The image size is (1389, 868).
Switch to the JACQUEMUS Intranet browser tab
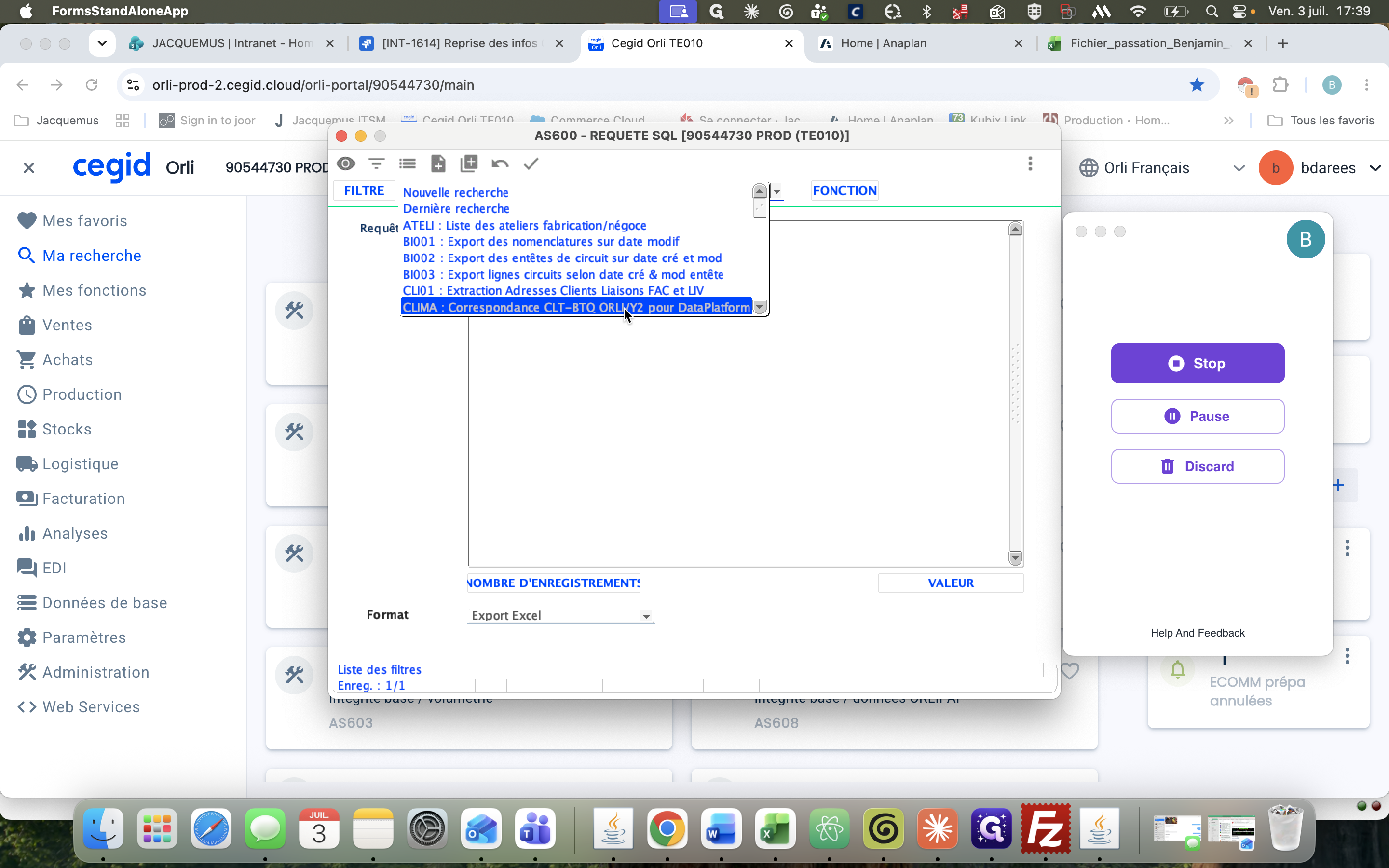(x=231, y=43)
